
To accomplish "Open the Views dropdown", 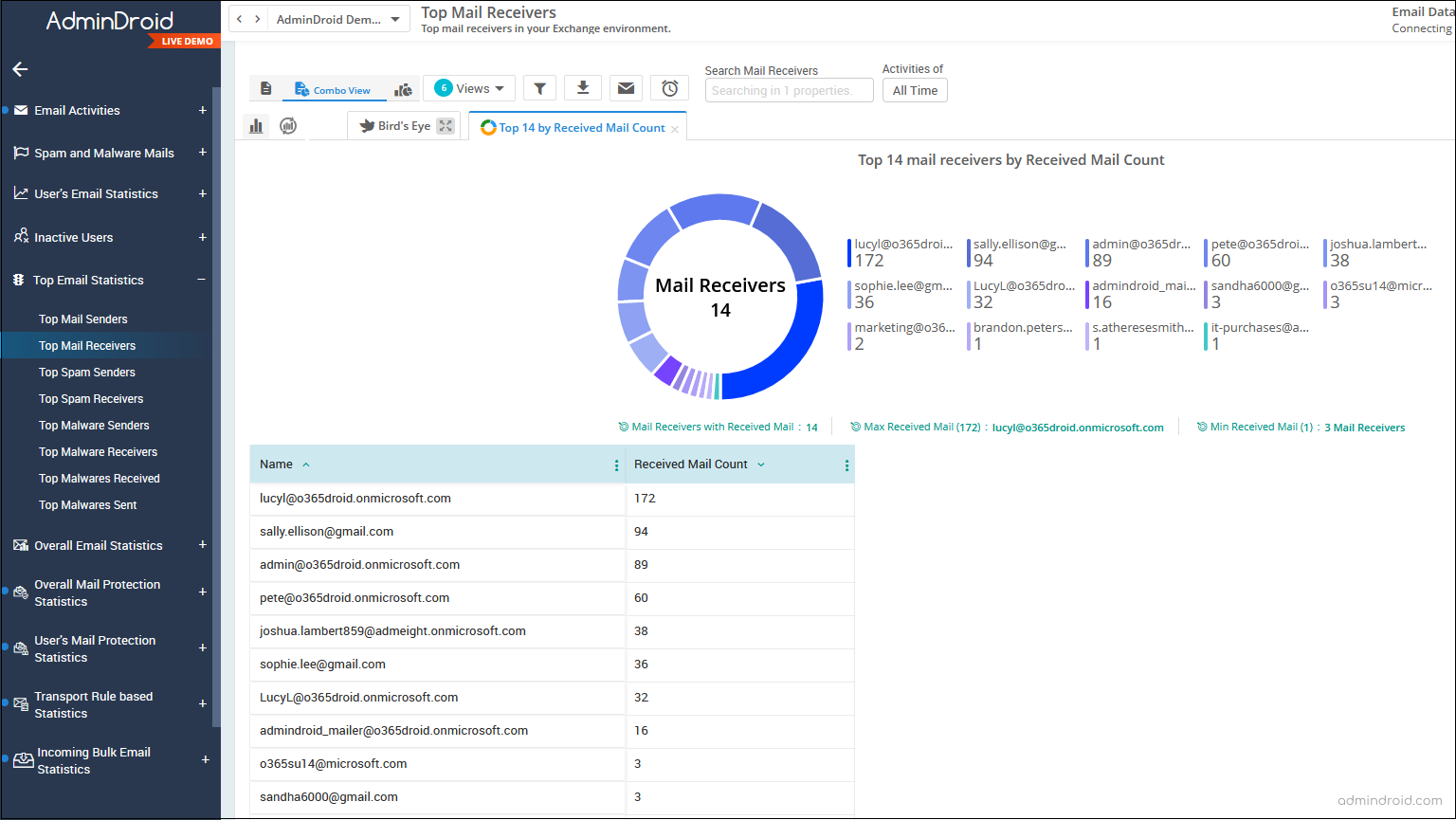I will tap(468, 87).
